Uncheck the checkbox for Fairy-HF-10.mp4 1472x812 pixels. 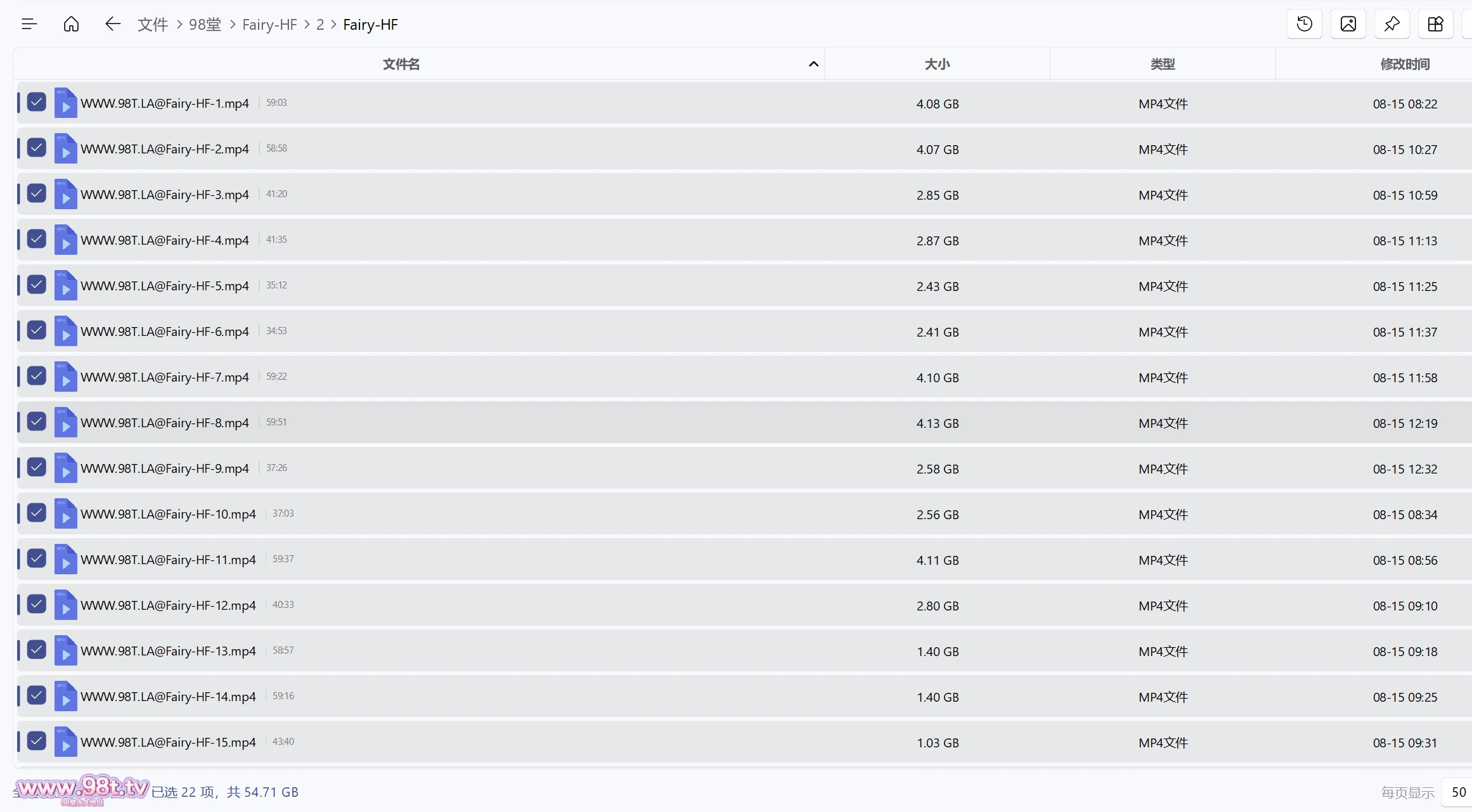[37, 513]
